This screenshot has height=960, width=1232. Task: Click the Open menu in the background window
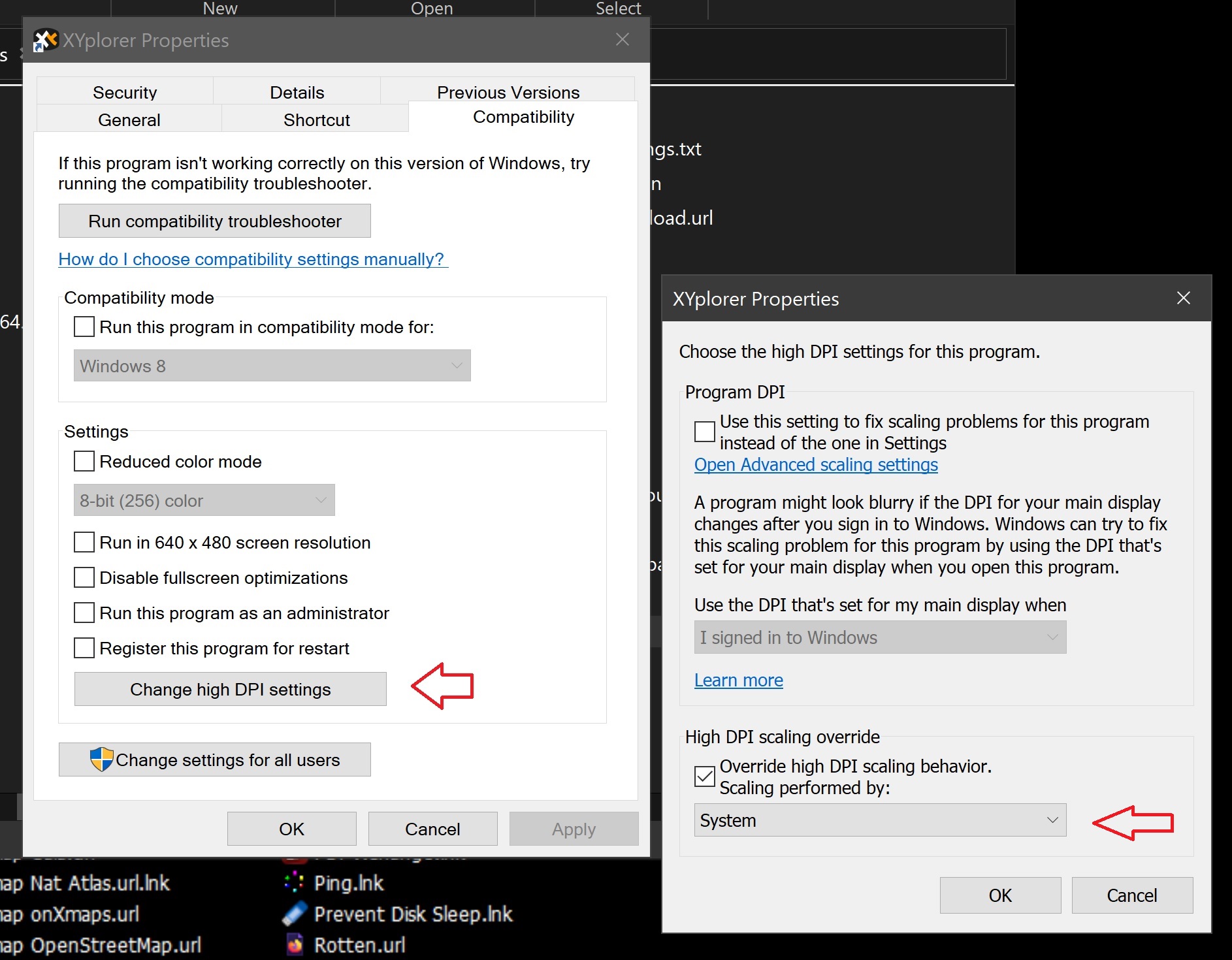pos(432,8)
